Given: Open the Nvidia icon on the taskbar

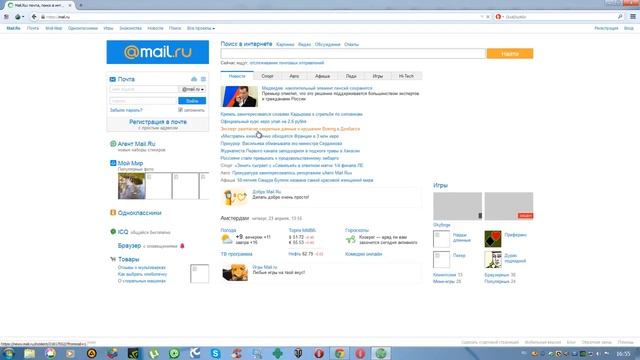Looking at the screenshot, I should point(133,353).
